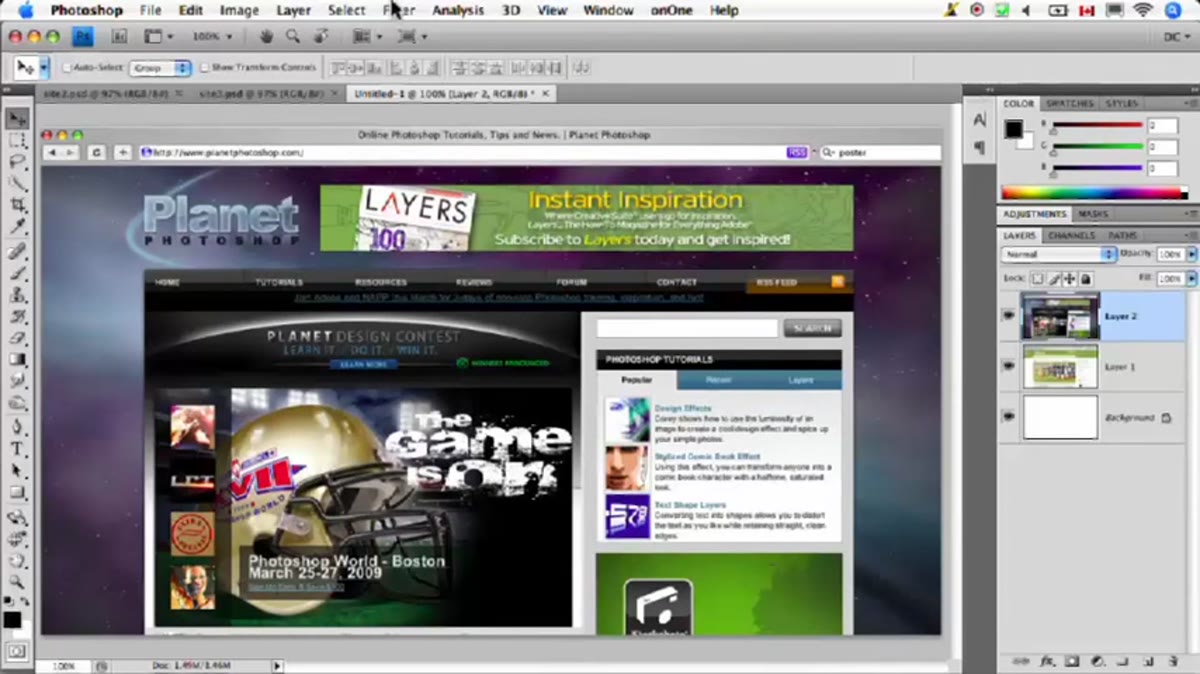The width and height of the screenshot is (1200, 674).
Task: Select the Path Selection tool
Action: (x=17, y=470)
